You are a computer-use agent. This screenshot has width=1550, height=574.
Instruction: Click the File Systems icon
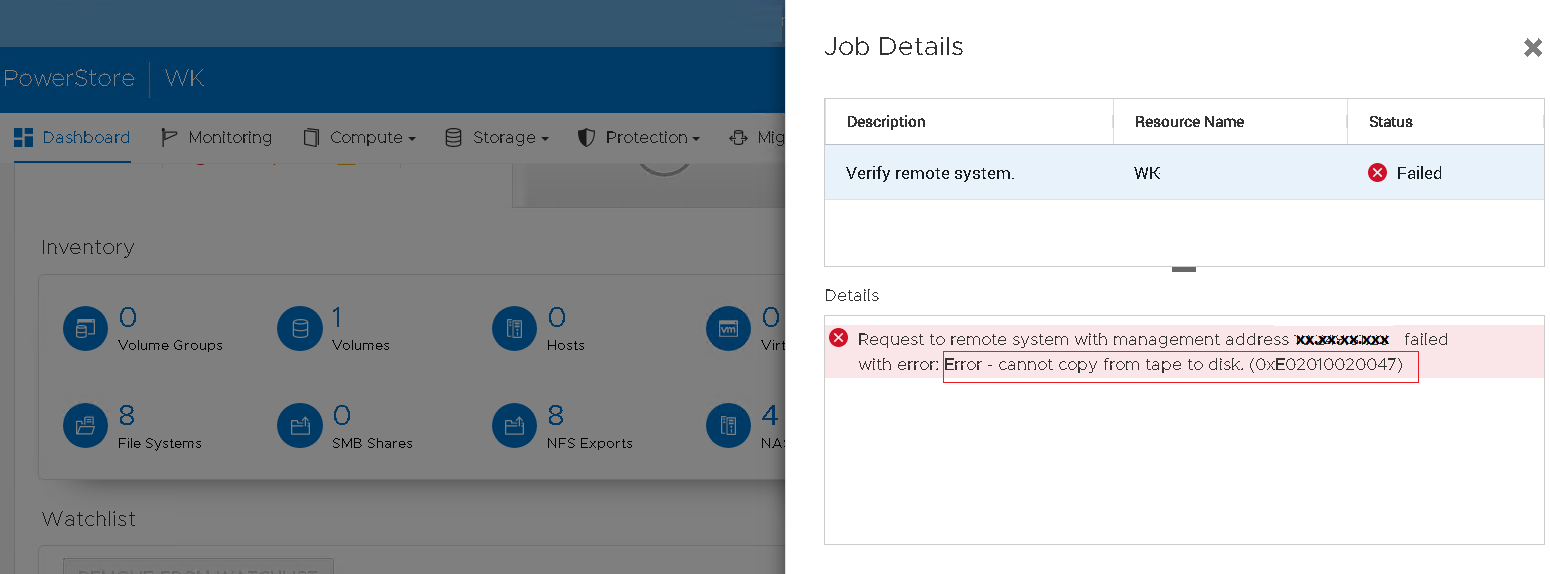[x=84, y=426]
